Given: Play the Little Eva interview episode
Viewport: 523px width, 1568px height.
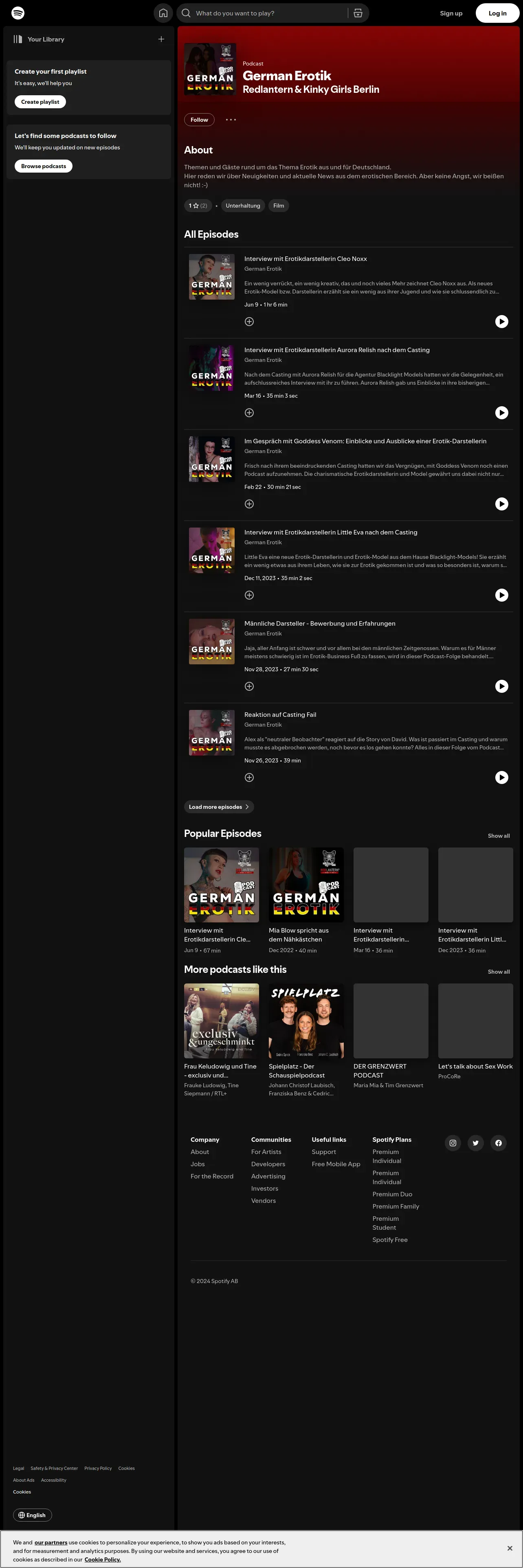Looking at the screenshot, I should pos(502,595).
